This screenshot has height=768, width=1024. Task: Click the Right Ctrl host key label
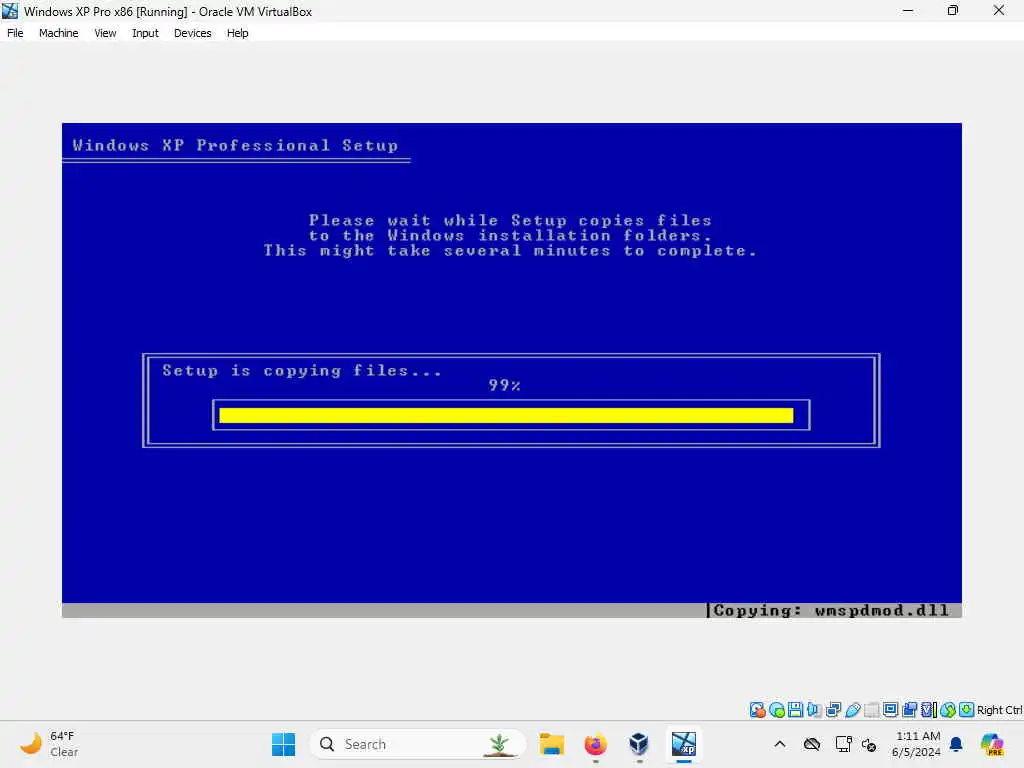pyautogui.click(x=999, y=710)
